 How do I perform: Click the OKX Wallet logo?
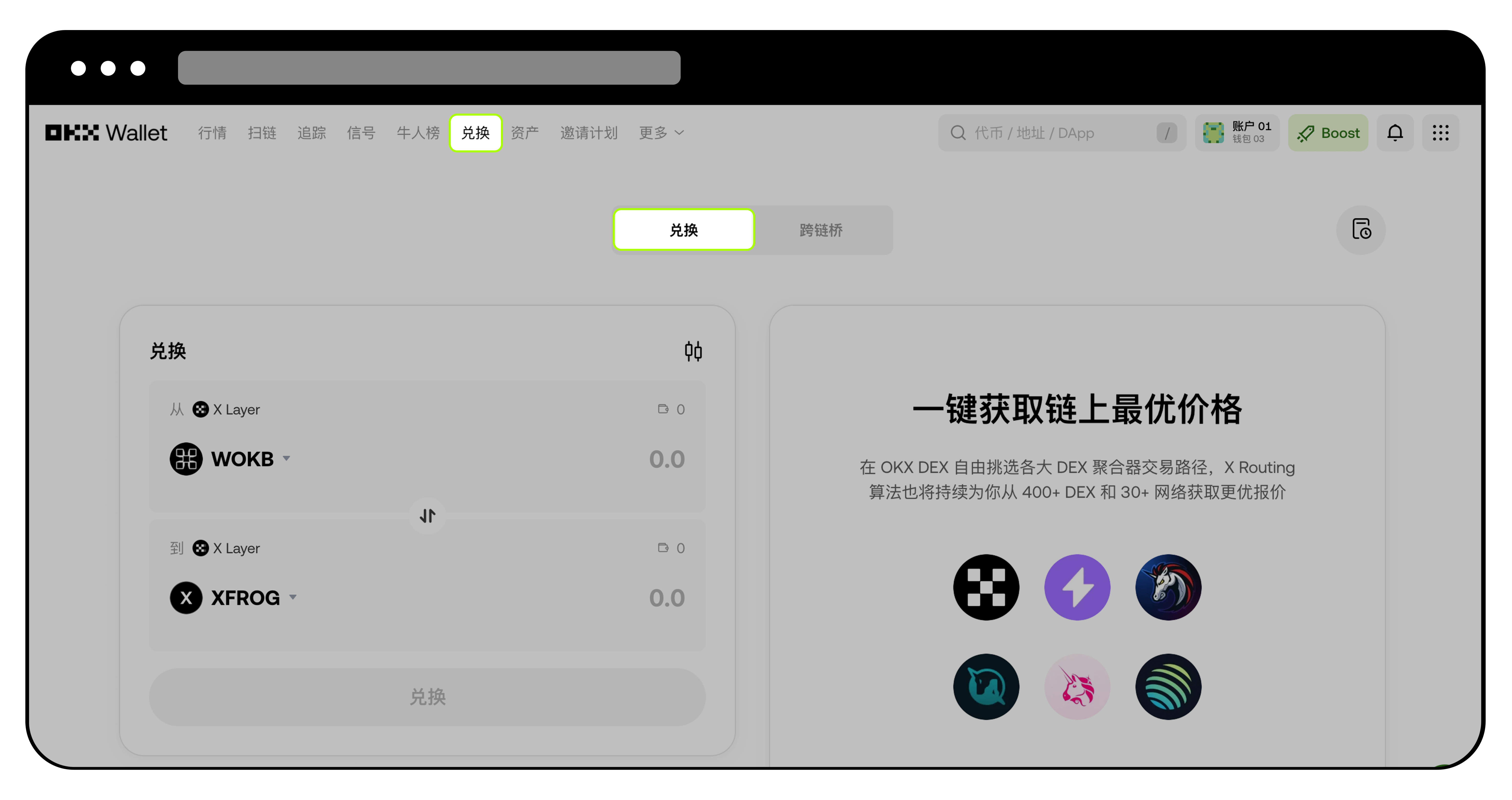pos(106,133)
